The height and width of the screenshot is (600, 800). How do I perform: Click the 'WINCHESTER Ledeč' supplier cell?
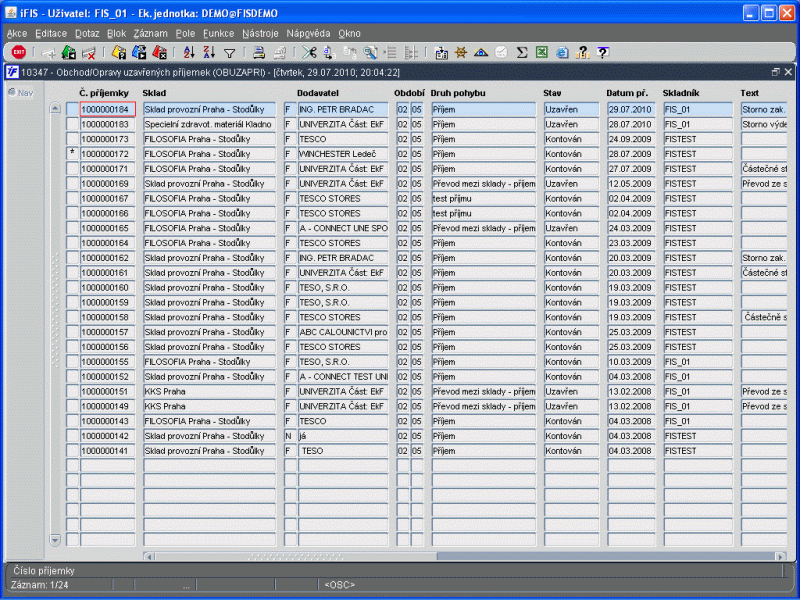pos(343,154)
